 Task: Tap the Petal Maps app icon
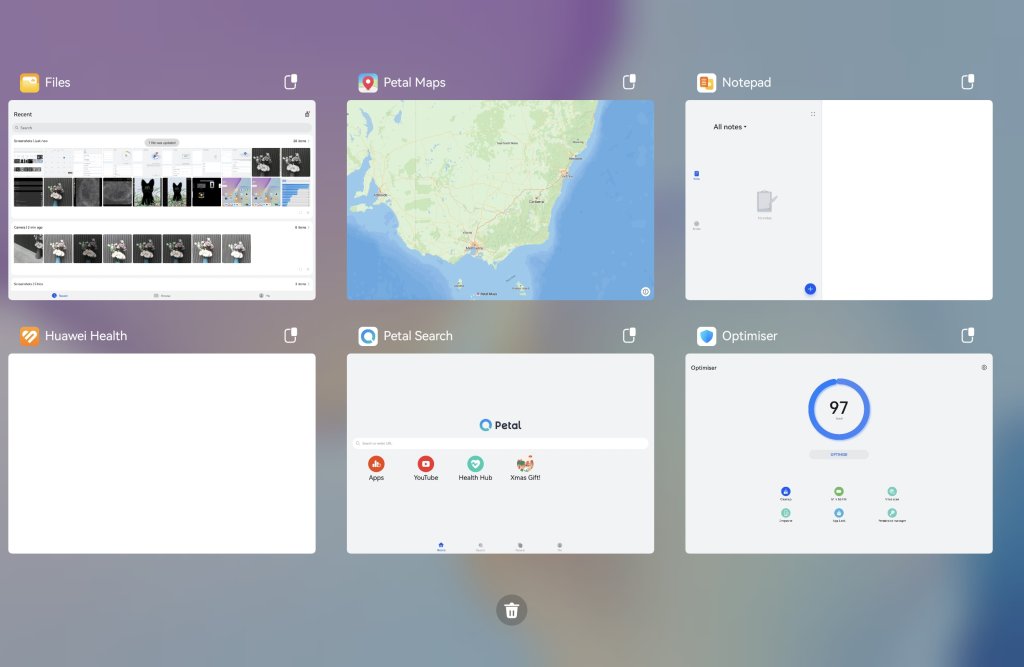(368, 82)
